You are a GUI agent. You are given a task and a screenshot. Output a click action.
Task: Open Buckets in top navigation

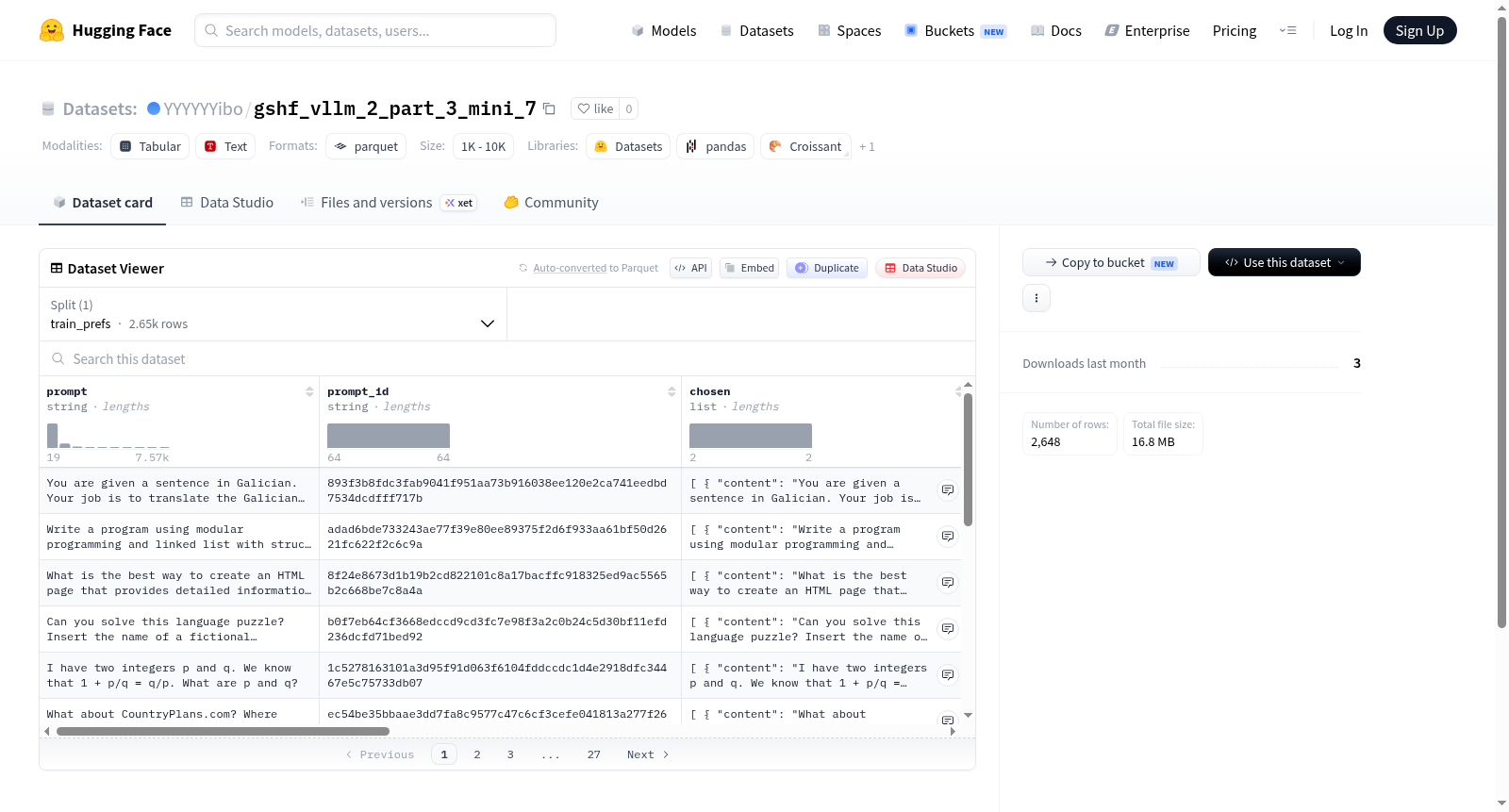click(x=955, y=31)
